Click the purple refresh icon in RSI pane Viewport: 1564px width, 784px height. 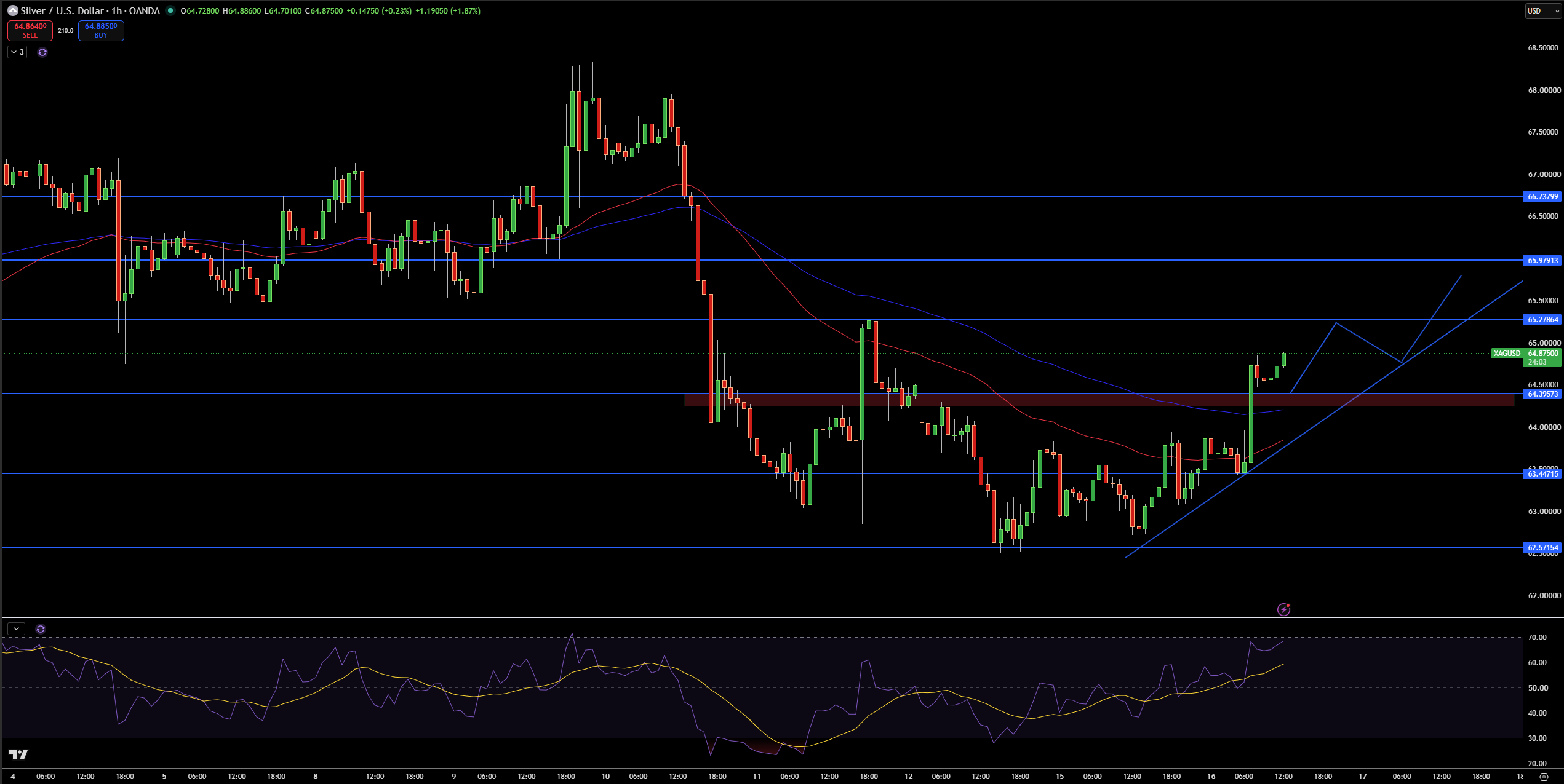click(41, 628)
